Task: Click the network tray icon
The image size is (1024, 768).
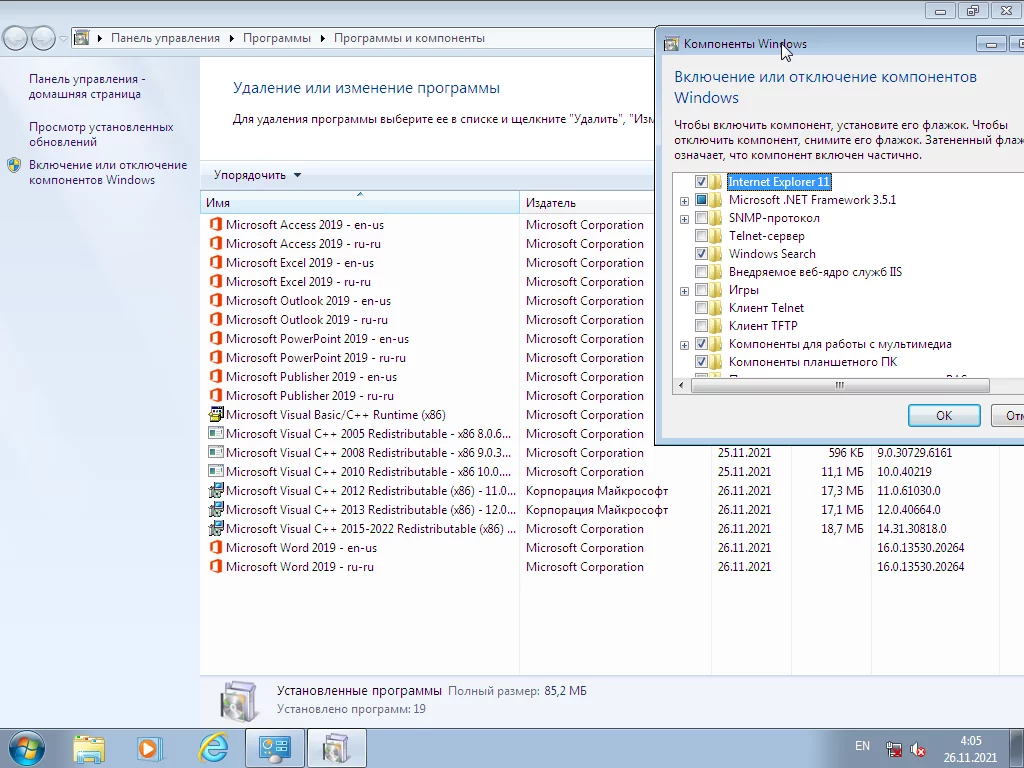Action: (x=893, y=750)
